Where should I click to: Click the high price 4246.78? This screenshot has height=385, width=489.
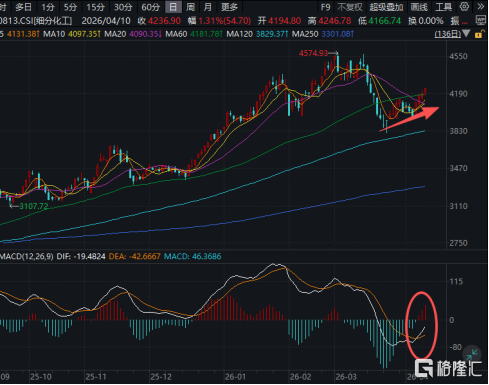(x=335, y=21)
